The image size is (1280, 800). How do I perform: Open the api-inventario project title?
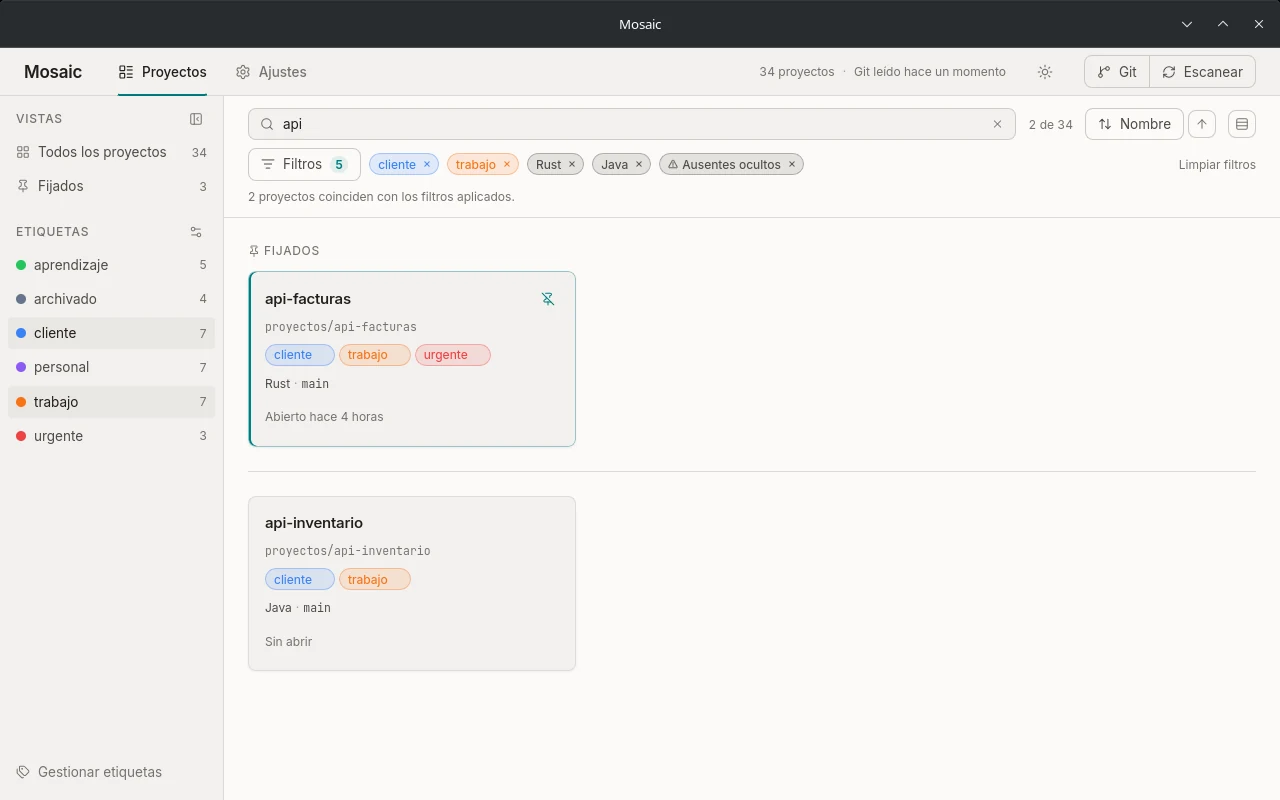click(314, 523)
